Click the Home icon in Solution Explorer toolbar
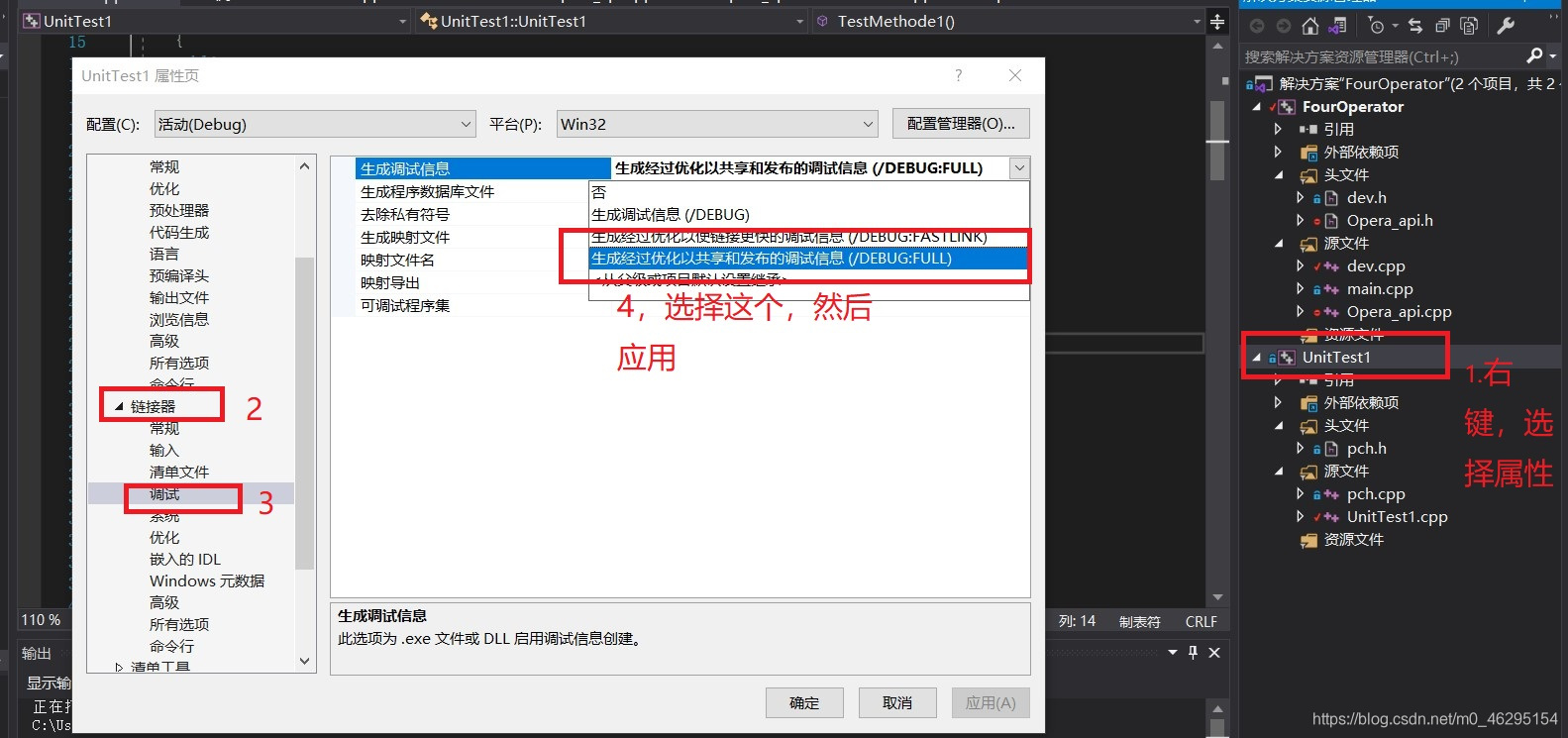 (1310, 26)
